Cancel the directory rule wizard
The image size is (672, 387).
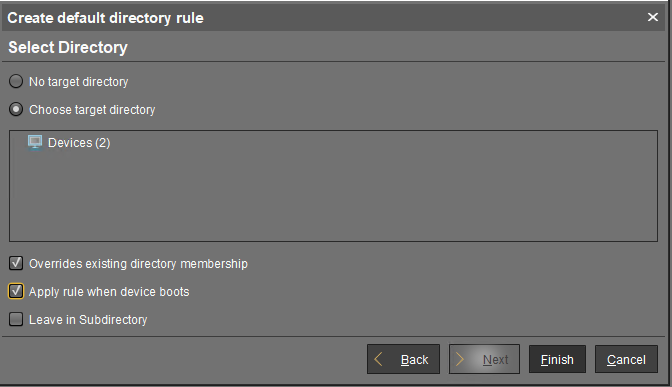626,359
